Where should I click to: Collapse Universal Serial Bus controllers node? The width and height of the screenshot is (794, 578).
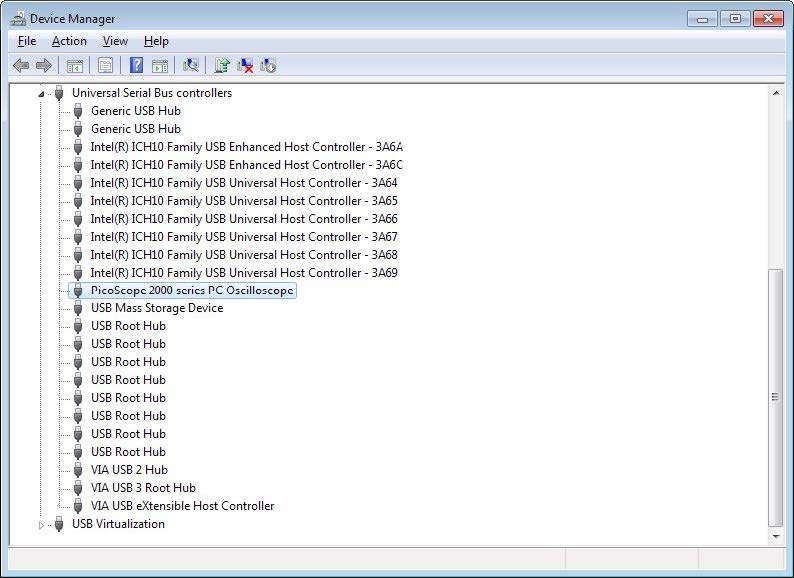[x=42, y=93]
